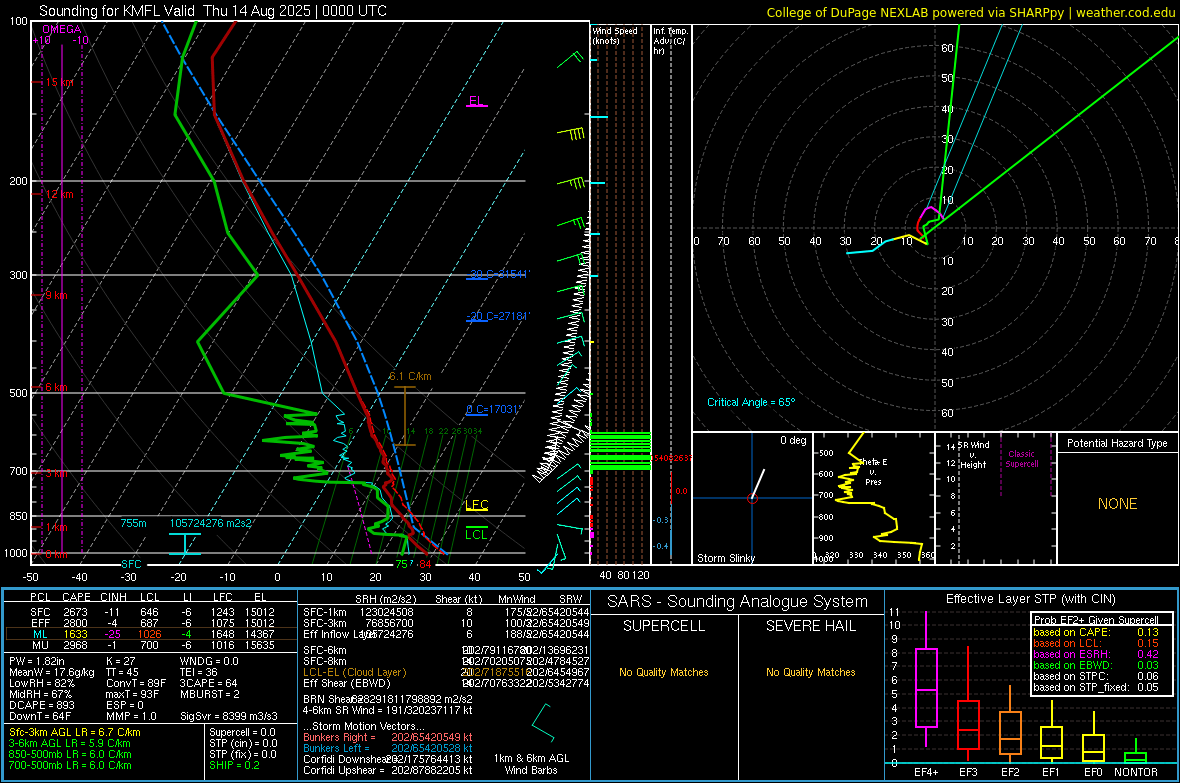
Task: Click the Eff Shear (EBWD) row label
Action: point(347,684)
